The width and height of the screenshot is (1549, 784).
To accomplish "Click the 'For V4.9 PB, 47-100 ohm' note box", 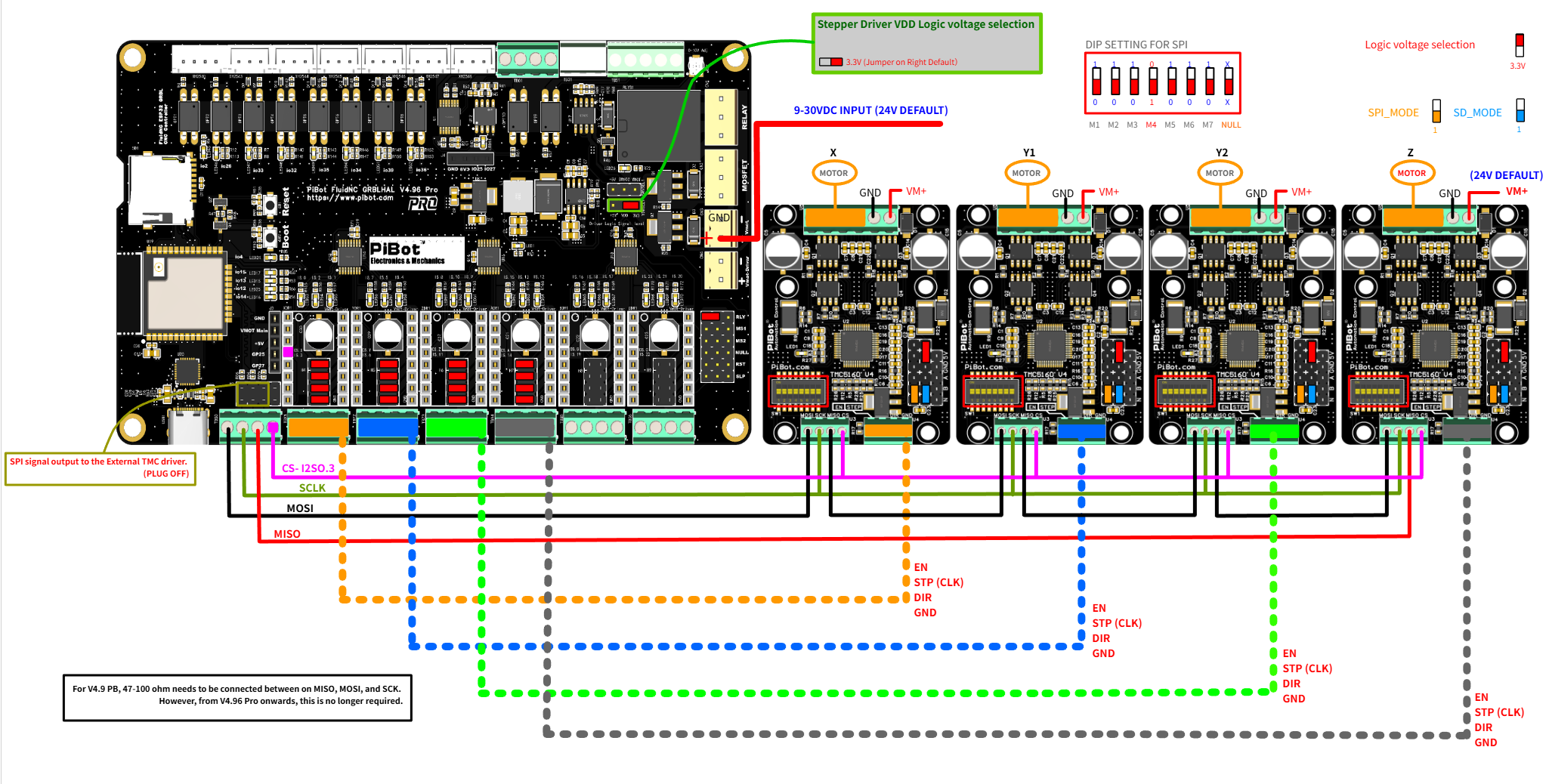I will (x=238, y=698).
